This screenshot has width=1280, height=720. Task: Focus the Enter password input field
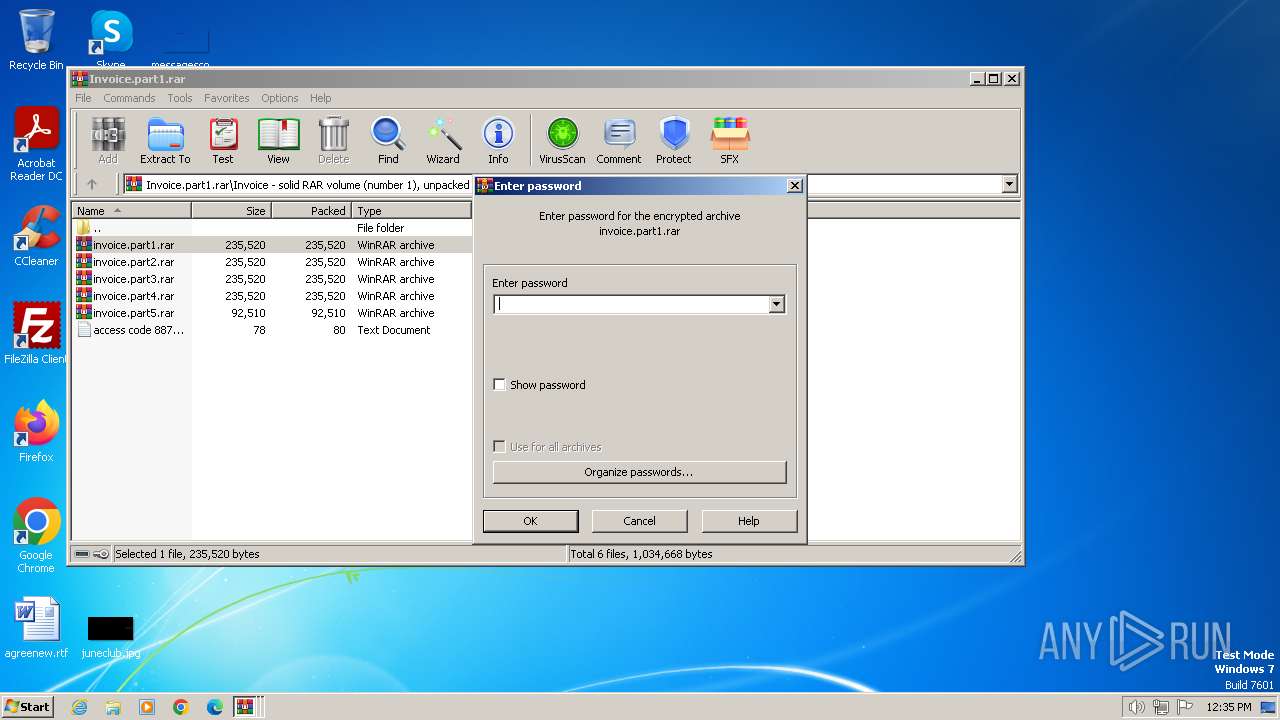click(632, 304)
